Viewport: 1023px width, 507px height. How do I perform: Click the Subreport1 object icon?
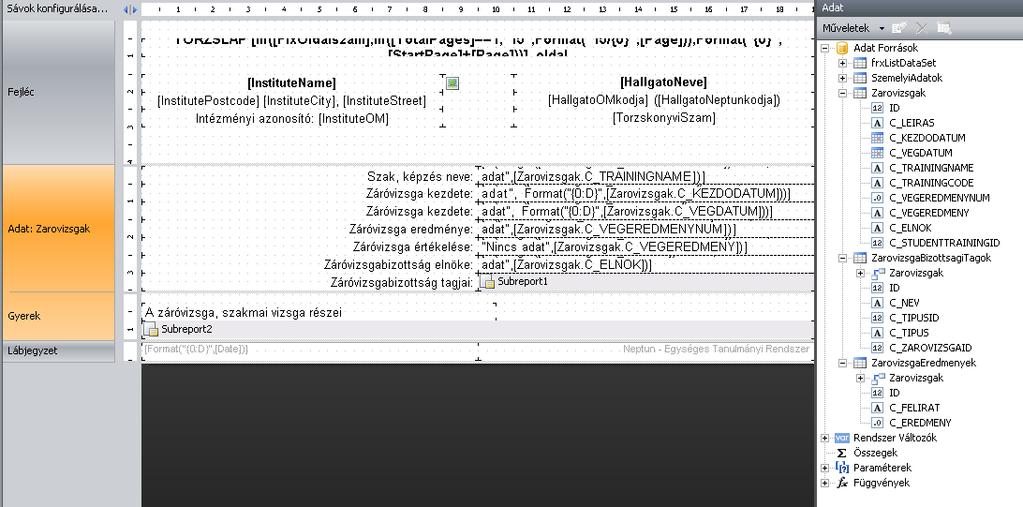487,282
